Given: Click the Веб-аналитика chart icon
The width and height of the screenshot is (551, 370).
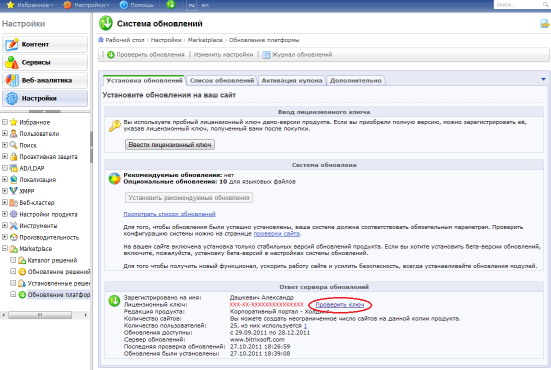Looking at the screenshot, I should [x=12, y=80].
